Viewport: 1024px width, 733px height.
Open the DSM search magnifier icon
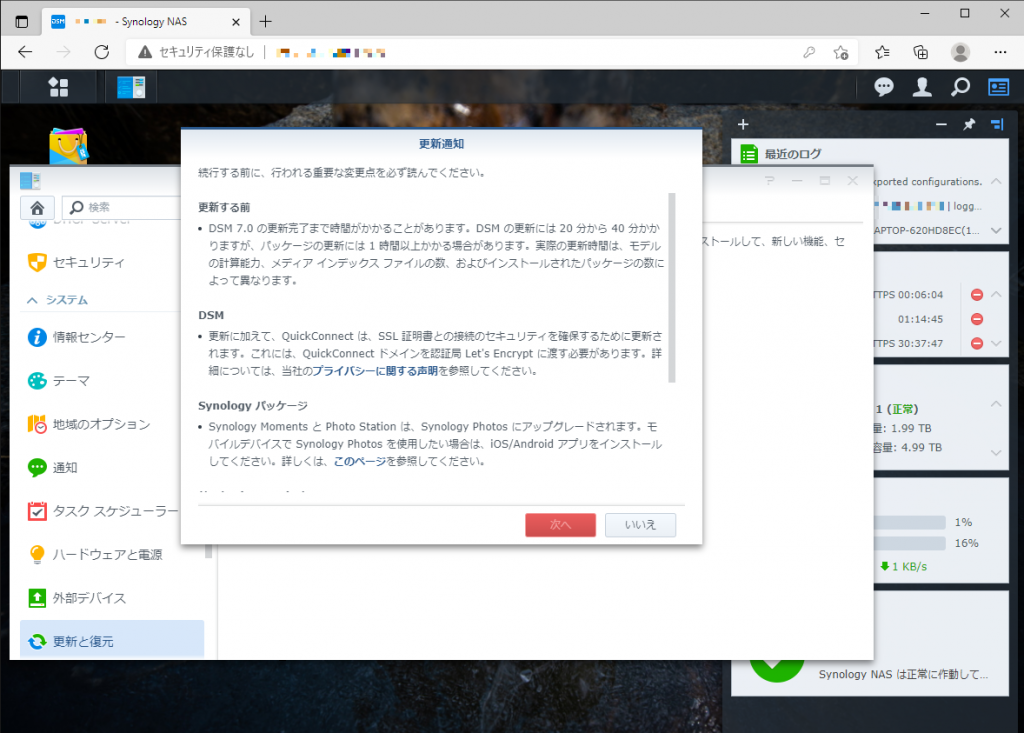[x=960, y=87]
